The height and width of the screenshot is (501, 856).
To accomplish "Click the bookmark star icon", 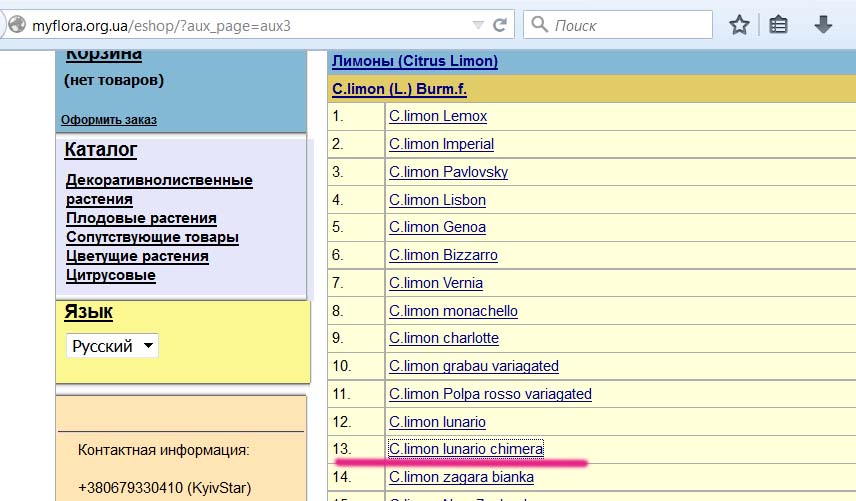I will [739, 25].
